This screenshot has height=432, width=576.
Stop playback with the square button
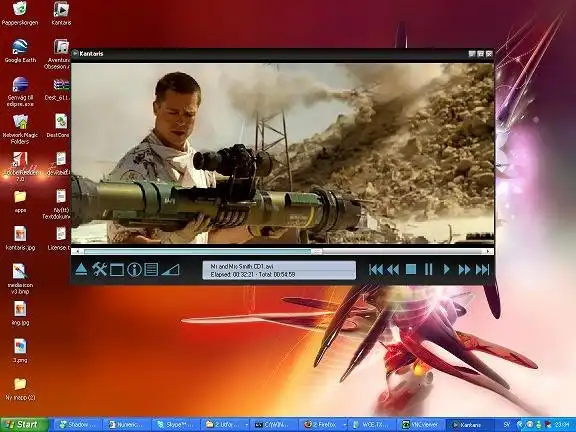pos(411,270)
